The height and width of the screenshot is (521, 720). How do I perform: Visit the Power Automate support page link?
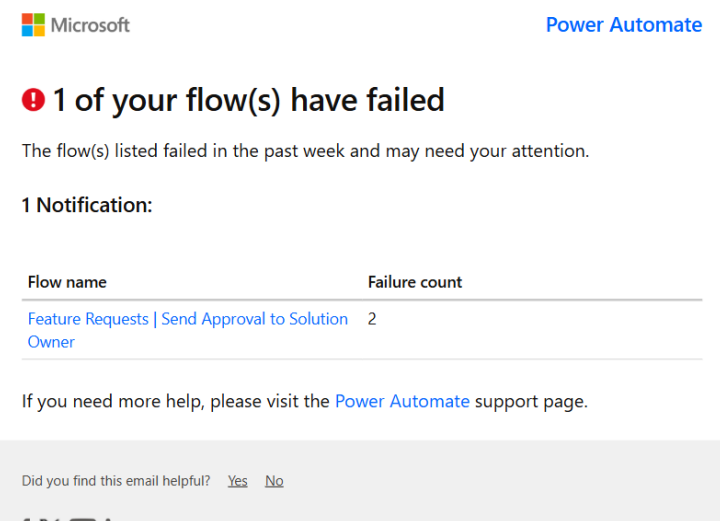pos(402,401)
